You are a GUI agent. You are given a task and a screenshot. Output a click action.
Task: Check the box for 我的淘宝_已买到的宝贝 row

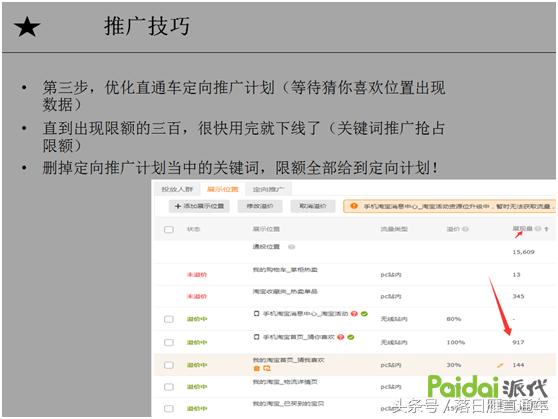169,409
